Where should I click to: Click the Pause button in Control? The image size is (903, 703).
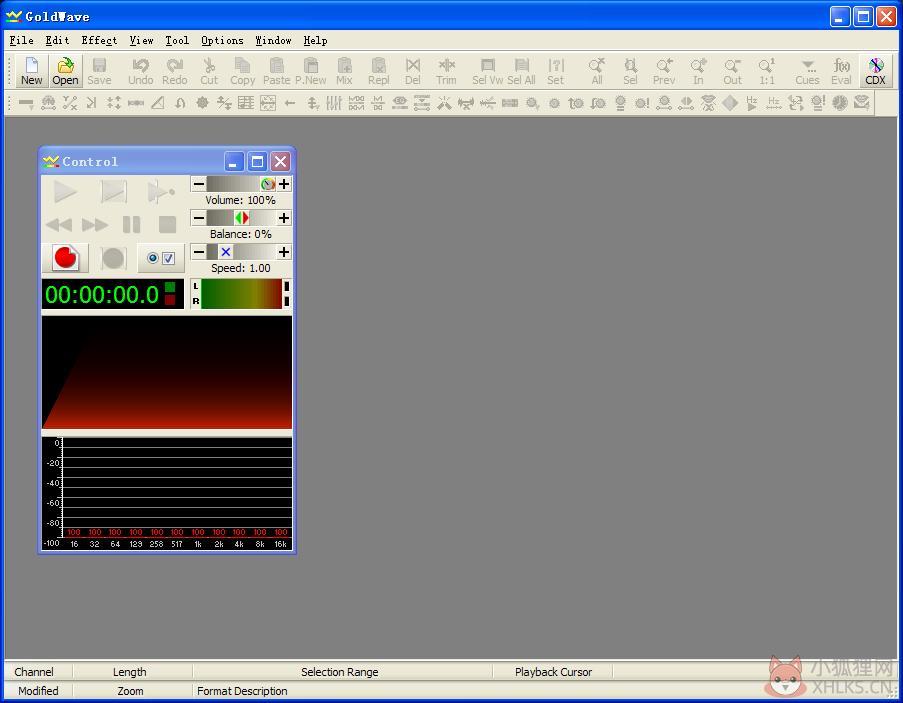pyautogui.click(x=131, y=225)
